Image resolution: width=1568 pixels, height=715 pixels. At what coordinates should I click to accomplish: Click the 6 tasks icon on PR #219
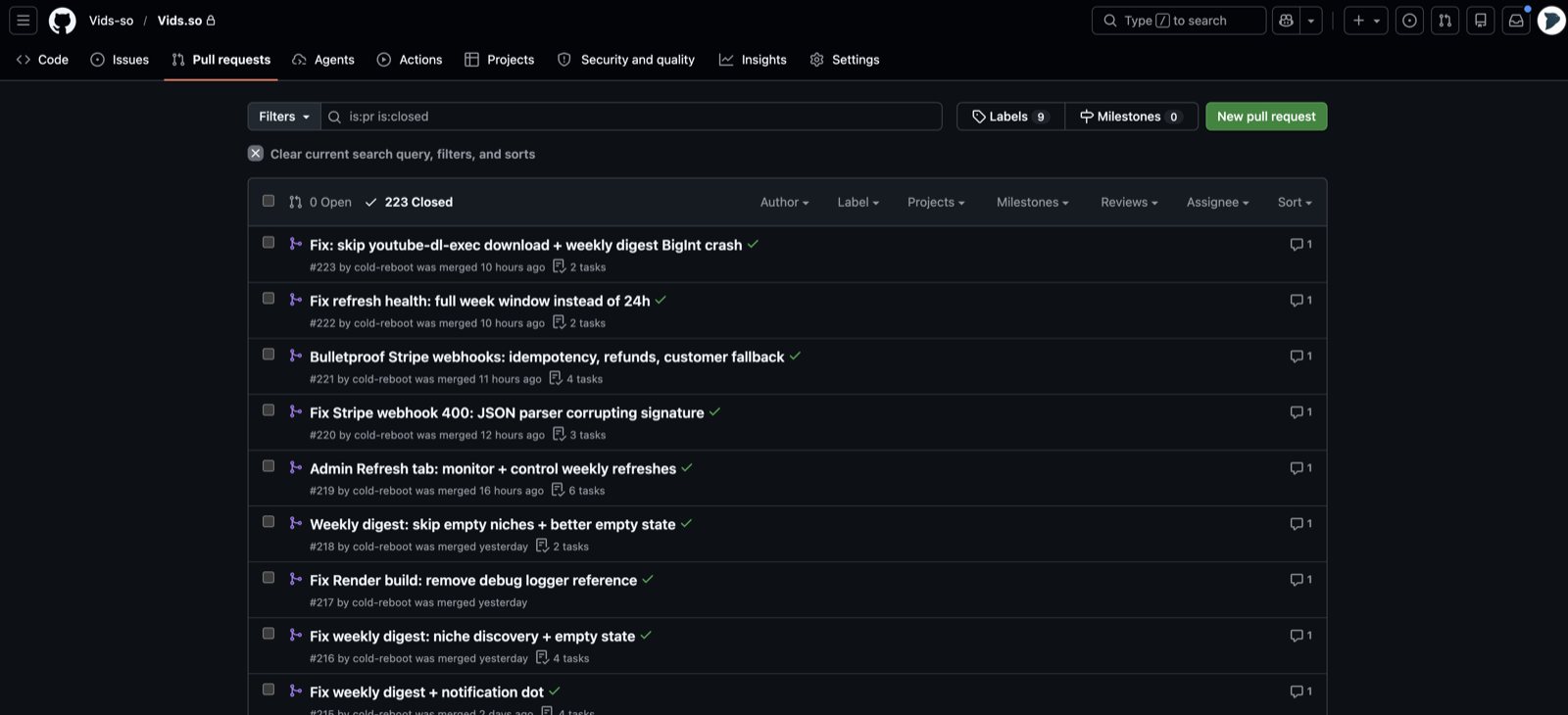pos(558,490)
